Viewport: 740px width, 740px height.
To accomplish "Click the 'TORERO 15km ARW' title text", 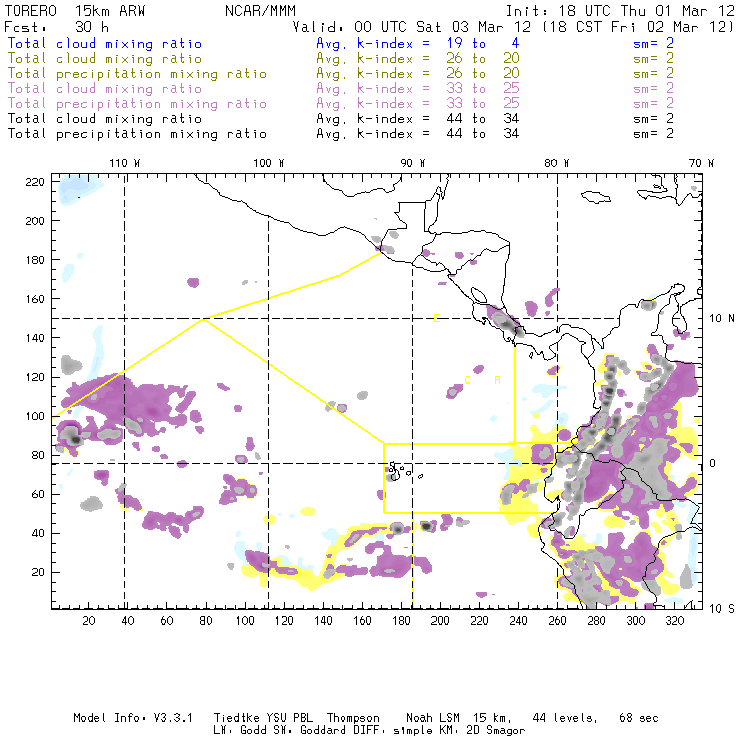I will pos(75,10).
